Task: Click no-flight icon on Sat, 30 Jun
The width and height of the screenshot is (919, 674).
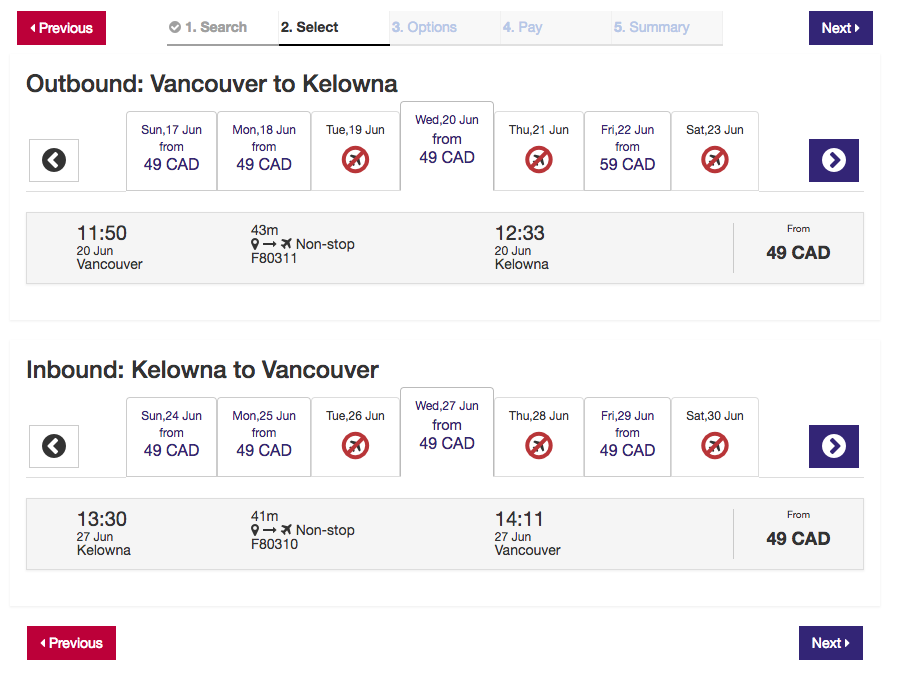Action: (714, 445)
